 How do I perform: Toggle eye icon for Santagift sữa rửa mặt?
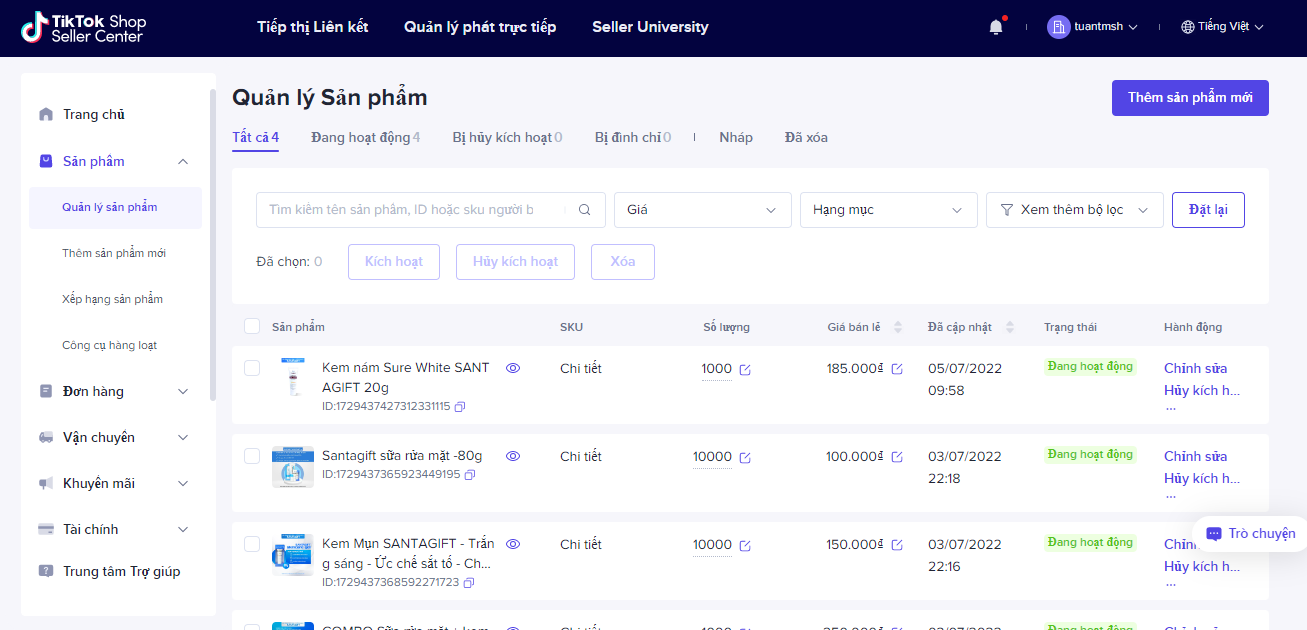[513, 456]
